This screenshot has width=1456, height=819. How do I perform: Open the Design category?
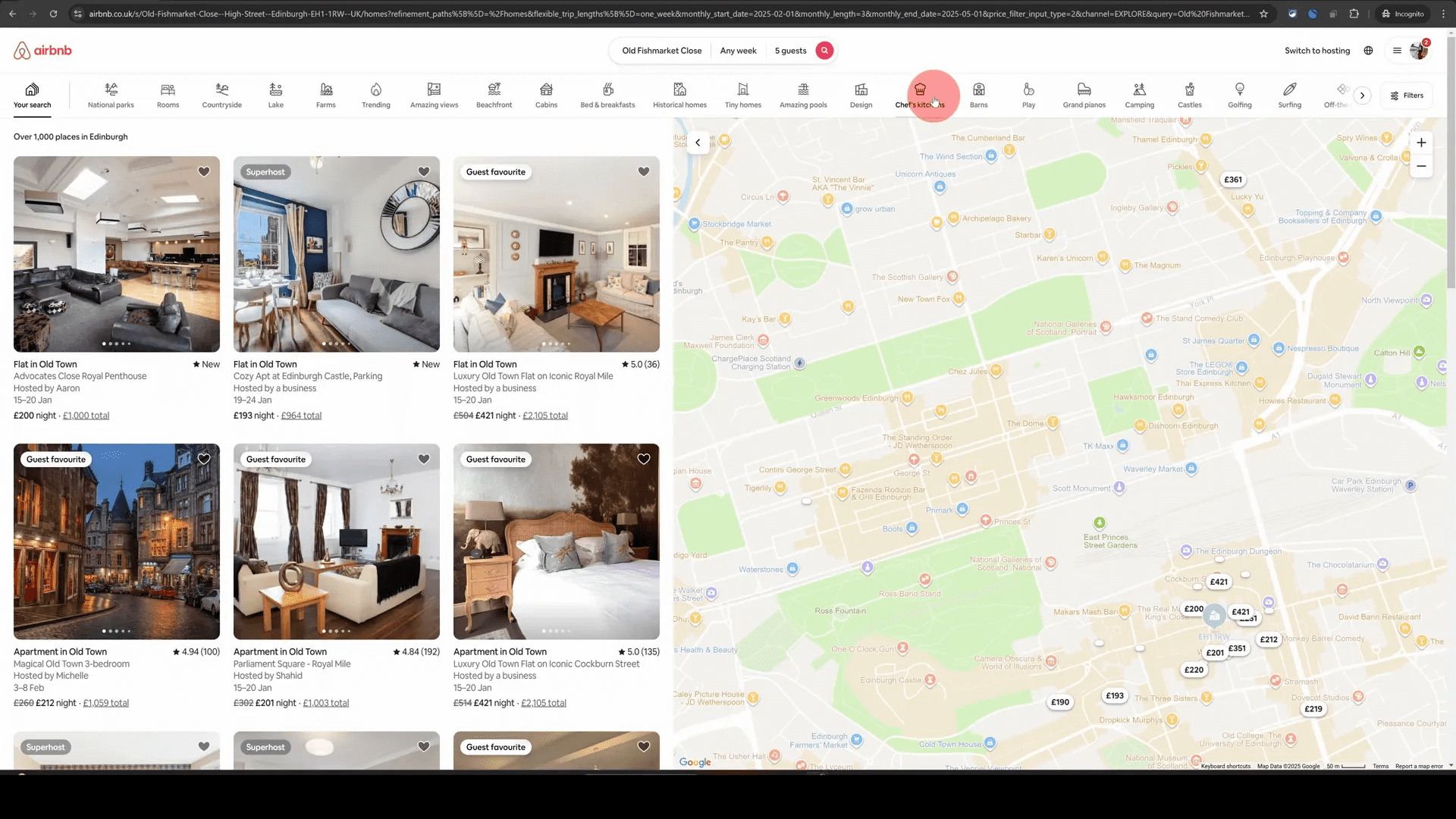[861, 96]
